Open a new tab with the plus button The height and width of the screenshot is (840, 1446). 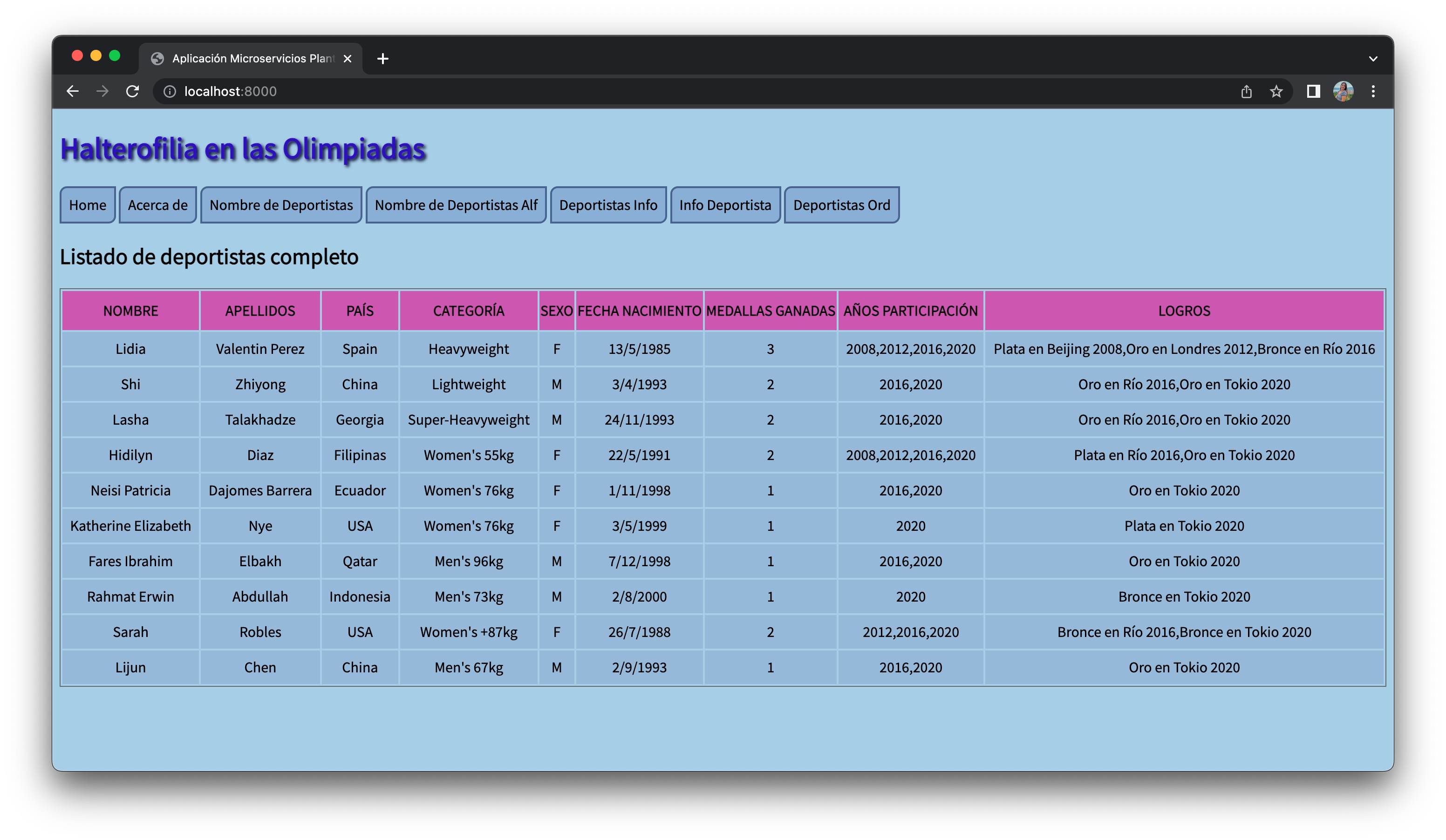click(x=383, y=59)
